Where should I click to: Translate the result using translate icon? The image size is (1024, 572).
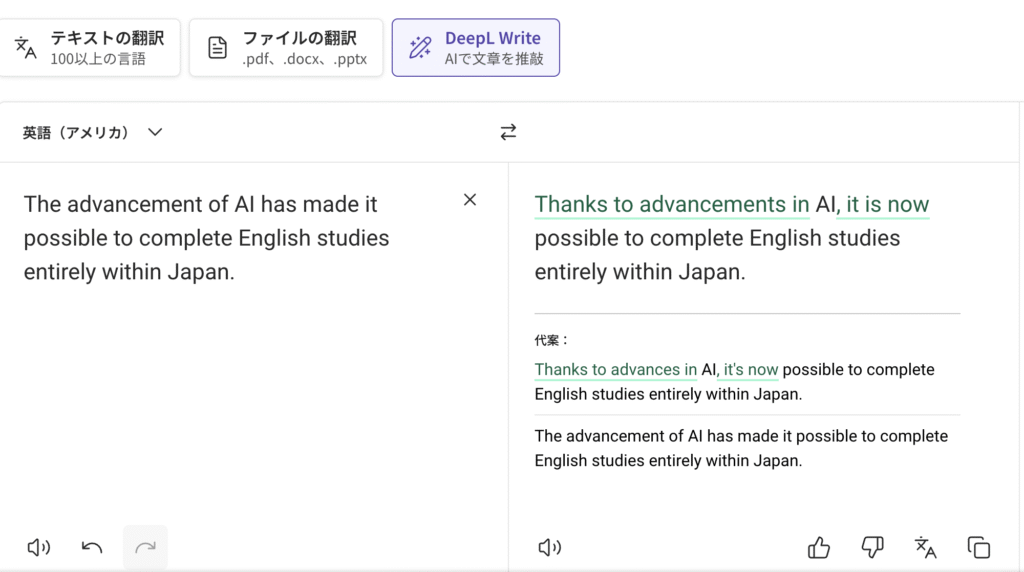click(926, 547)
